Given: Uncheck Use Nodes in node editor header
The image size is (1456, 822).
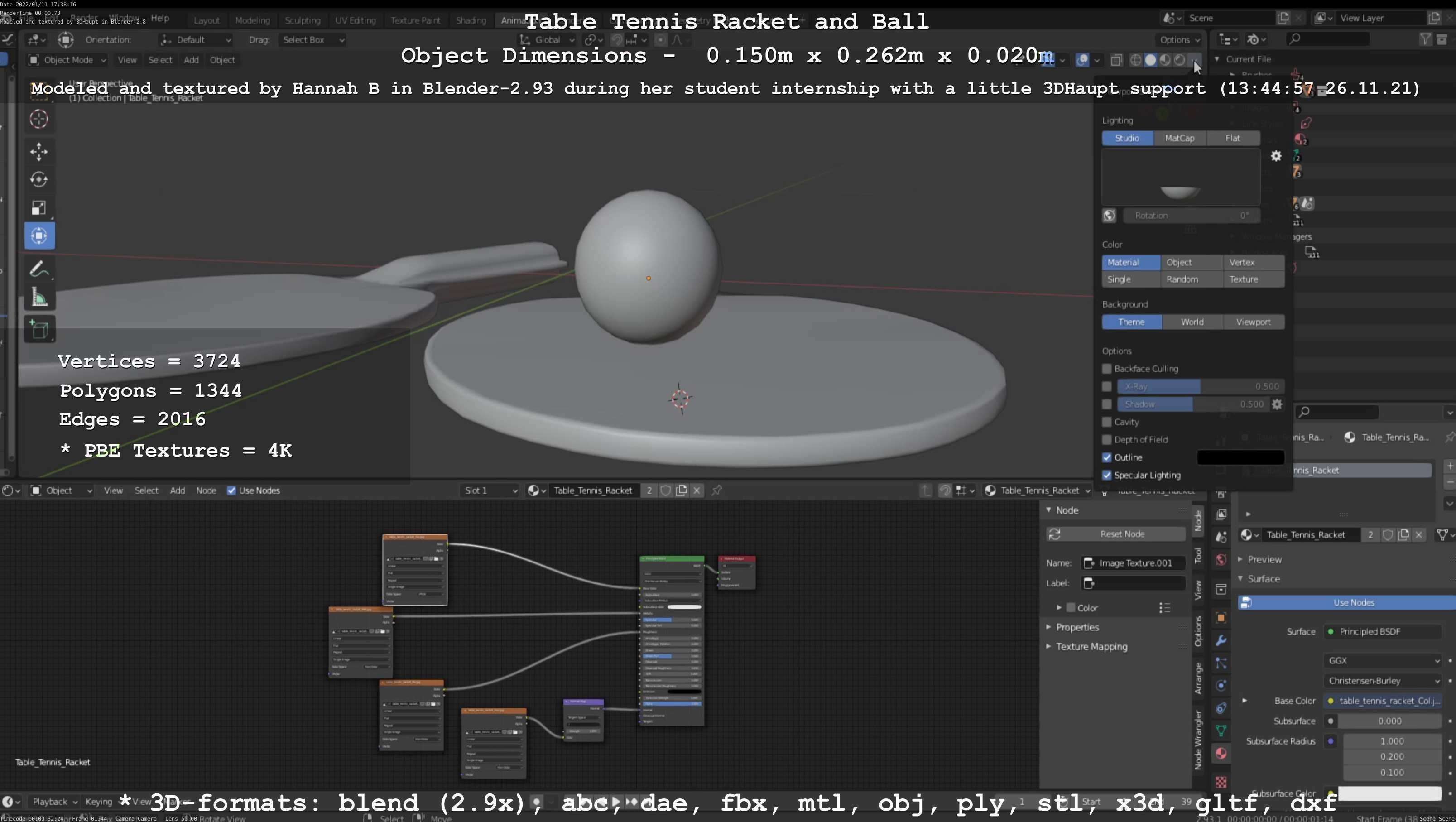Looking at the screenshot, I should tap(231, 490).
